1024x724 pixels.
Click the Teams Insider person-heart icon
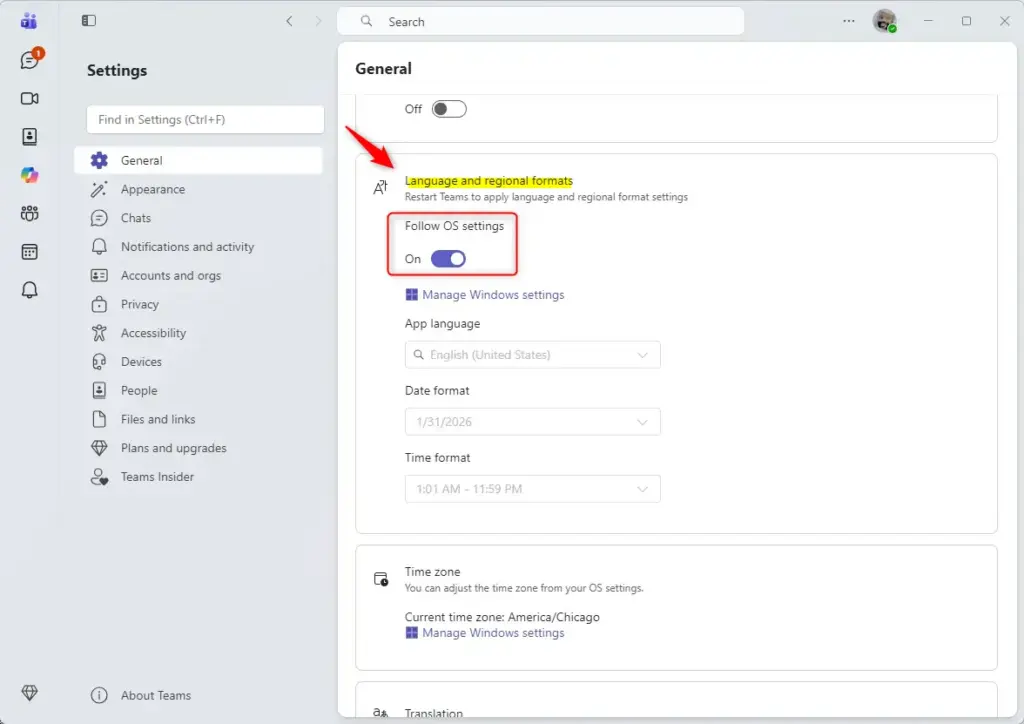click(99, 477)
